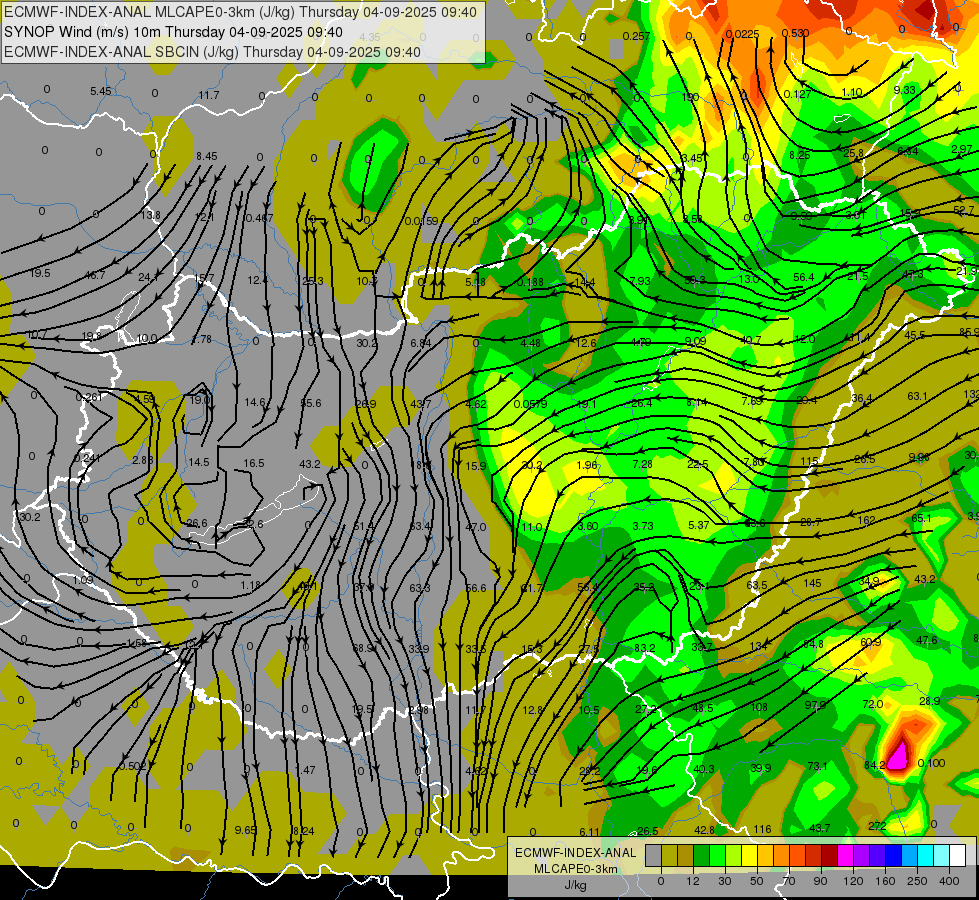
Task: Click the map value 83.2
Action: [644, 648]
